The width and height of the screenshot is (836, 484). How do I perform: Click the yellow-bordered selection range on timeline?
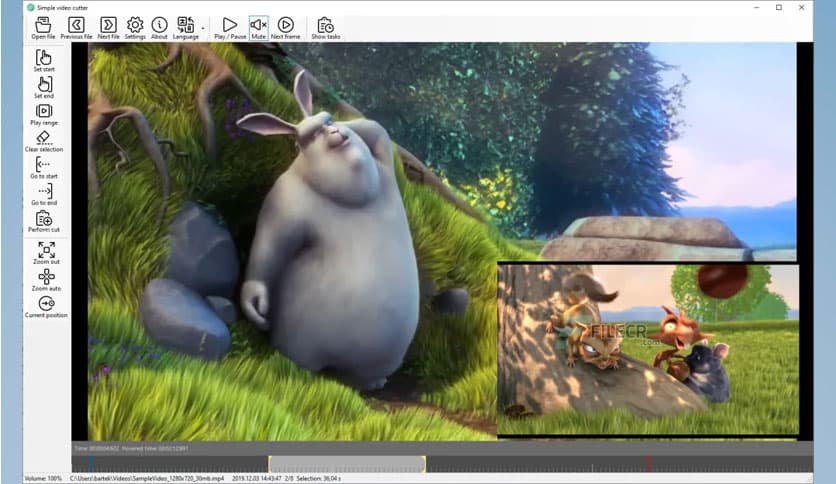point(347,464)
